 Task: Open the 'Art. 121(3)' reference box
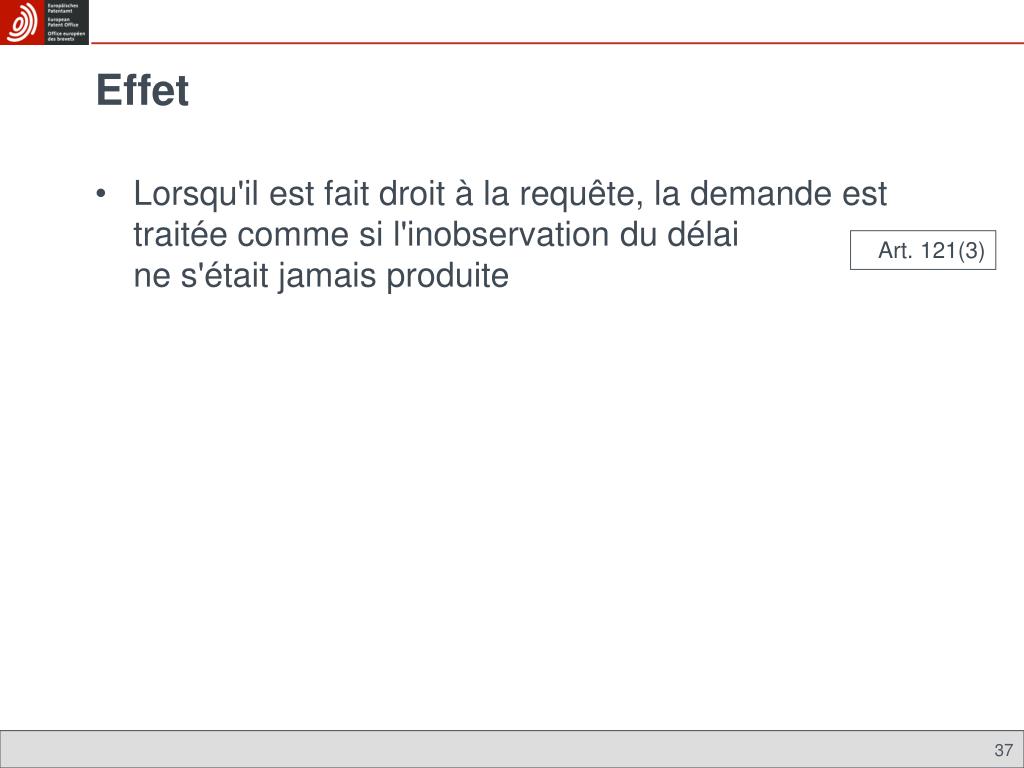[x=923, y=250]
